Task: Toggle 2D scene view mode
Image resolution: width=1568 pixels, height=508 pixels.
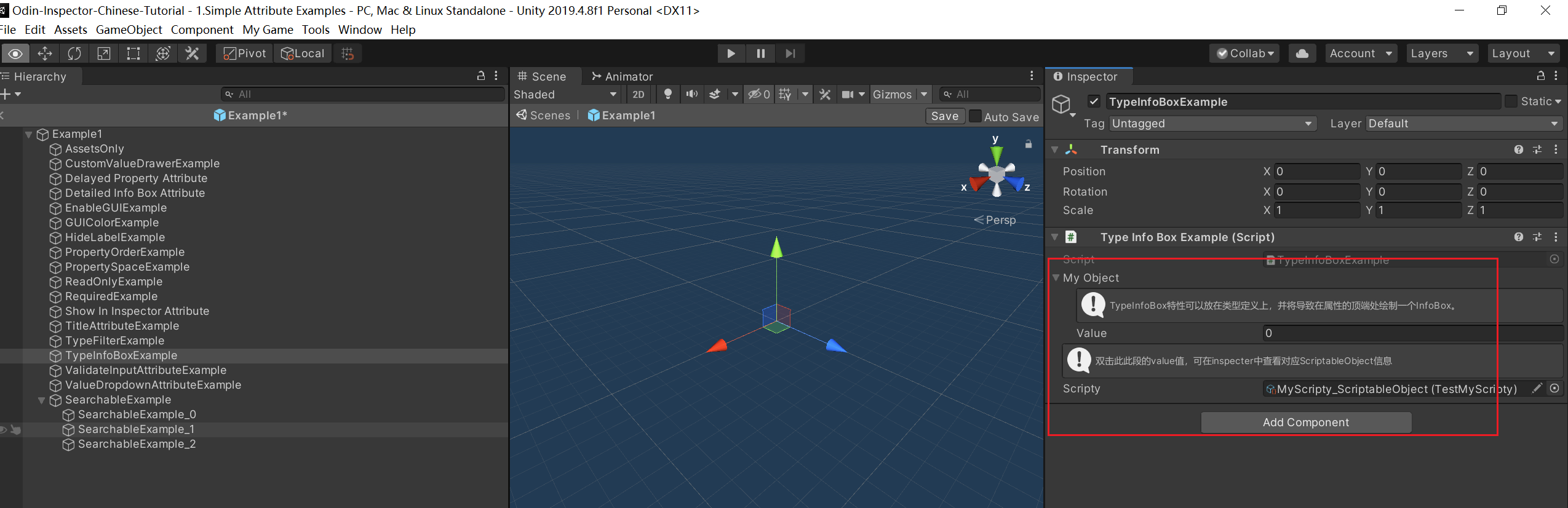Action: click(639, 94)
